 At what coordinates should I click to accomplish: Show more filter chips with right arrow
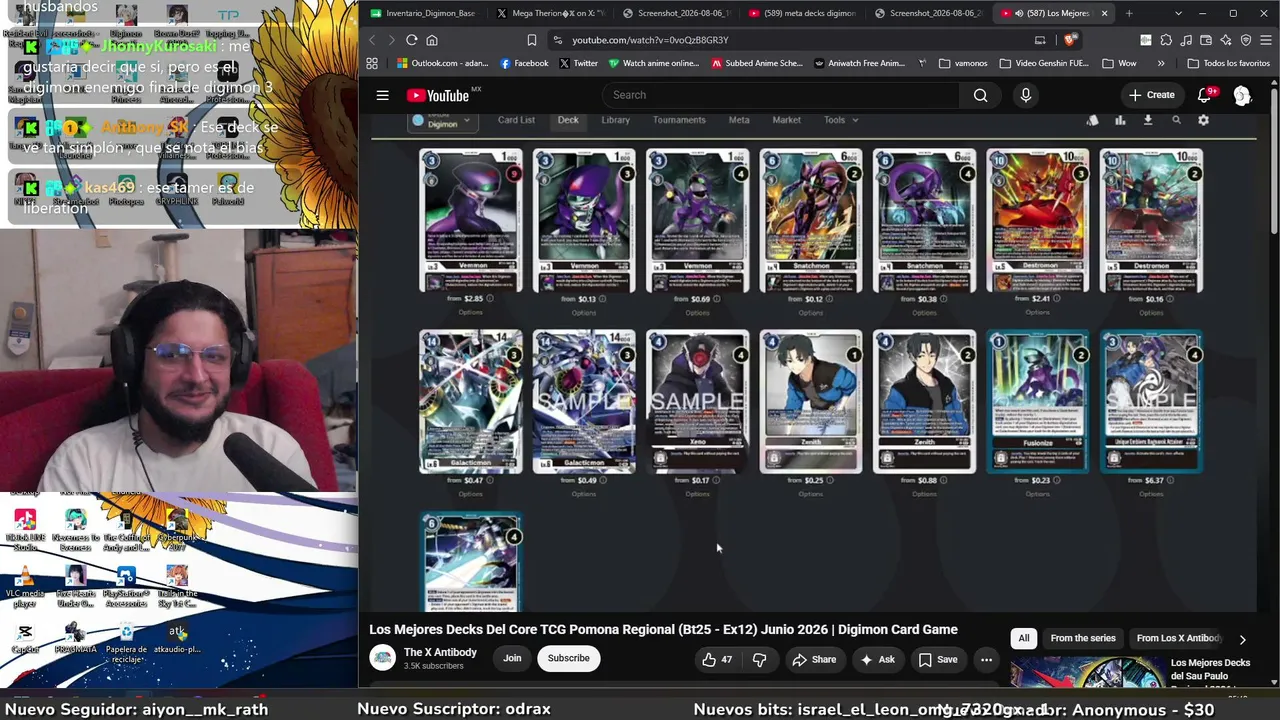pos(1242,639)
